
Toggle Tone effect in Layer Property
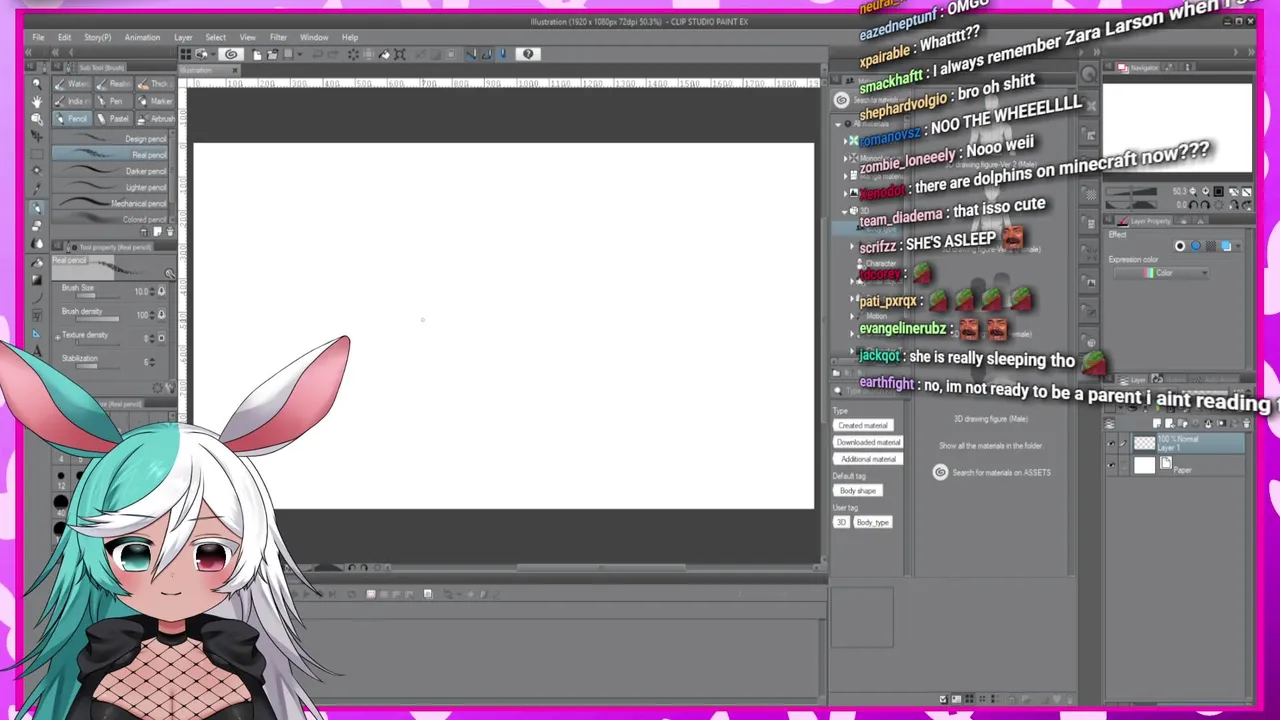point(1211,246)
